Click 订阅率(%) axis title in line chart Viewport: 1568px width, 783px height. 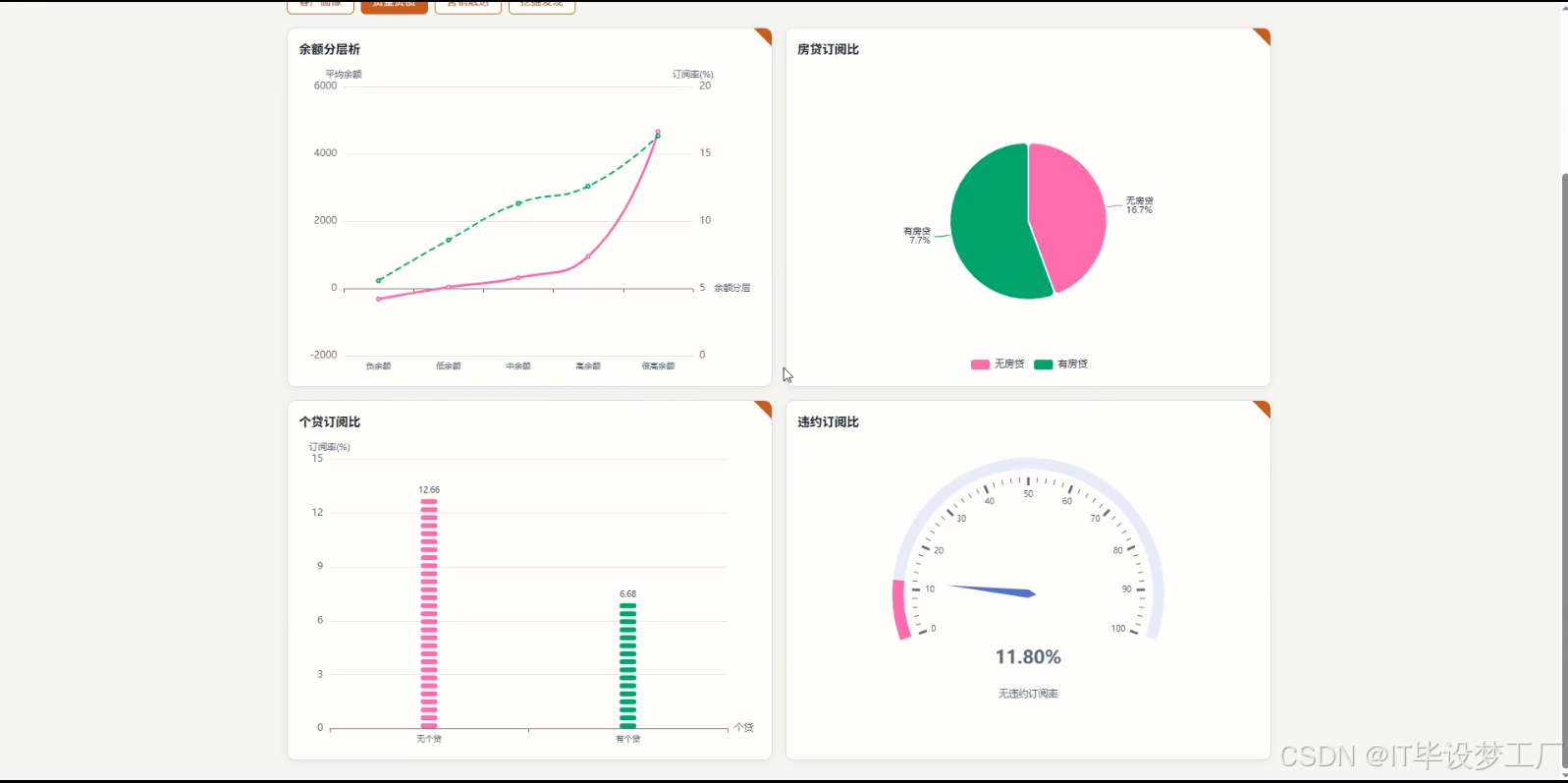693,74
